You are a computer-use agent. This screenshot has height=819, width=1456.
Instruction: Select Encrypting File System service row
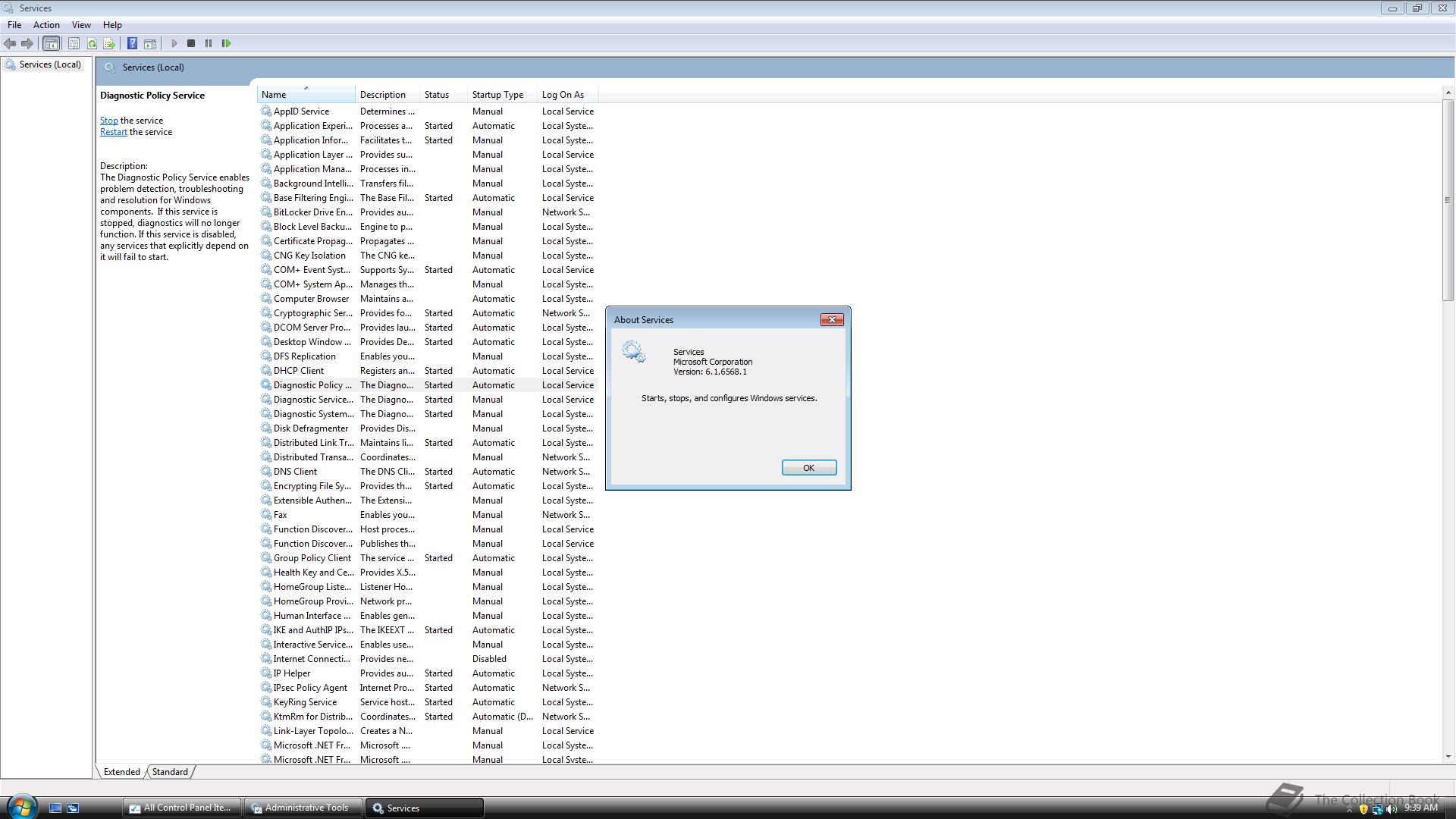pyautogui.click(x=428, y=486)
